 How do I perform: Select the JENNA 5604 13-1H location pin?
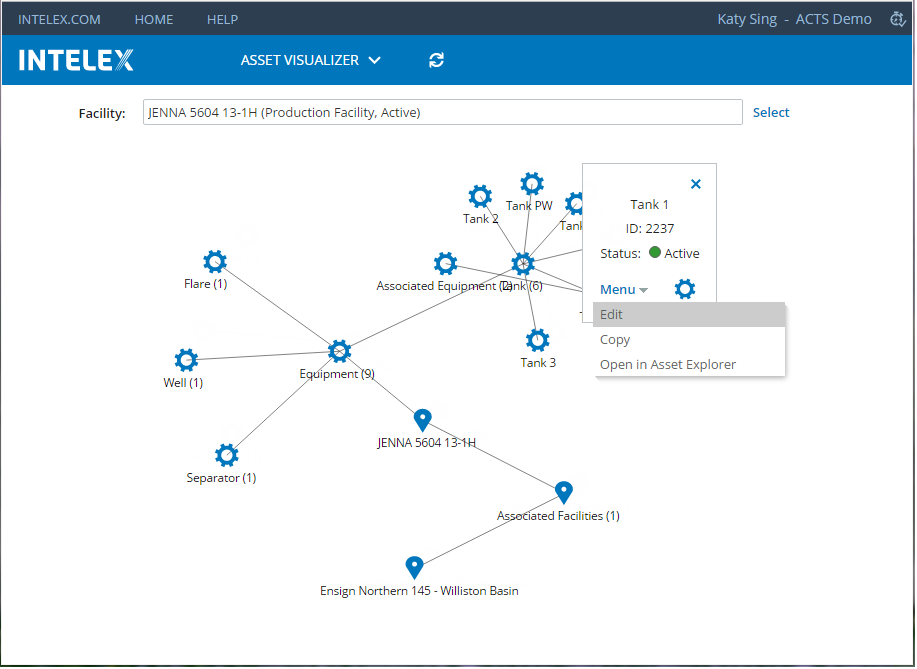click(422, 420)
